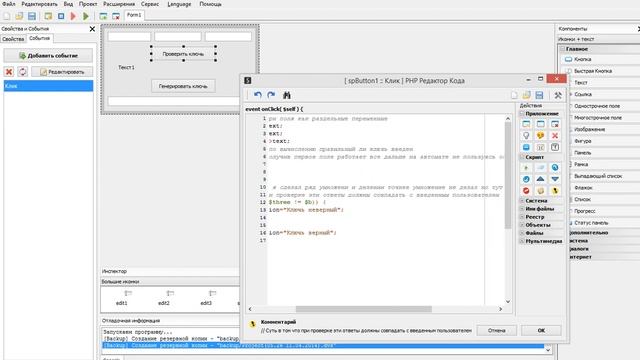Click the Добавить событие button
This screenshot has width=640, height=360.
point(48,56)
